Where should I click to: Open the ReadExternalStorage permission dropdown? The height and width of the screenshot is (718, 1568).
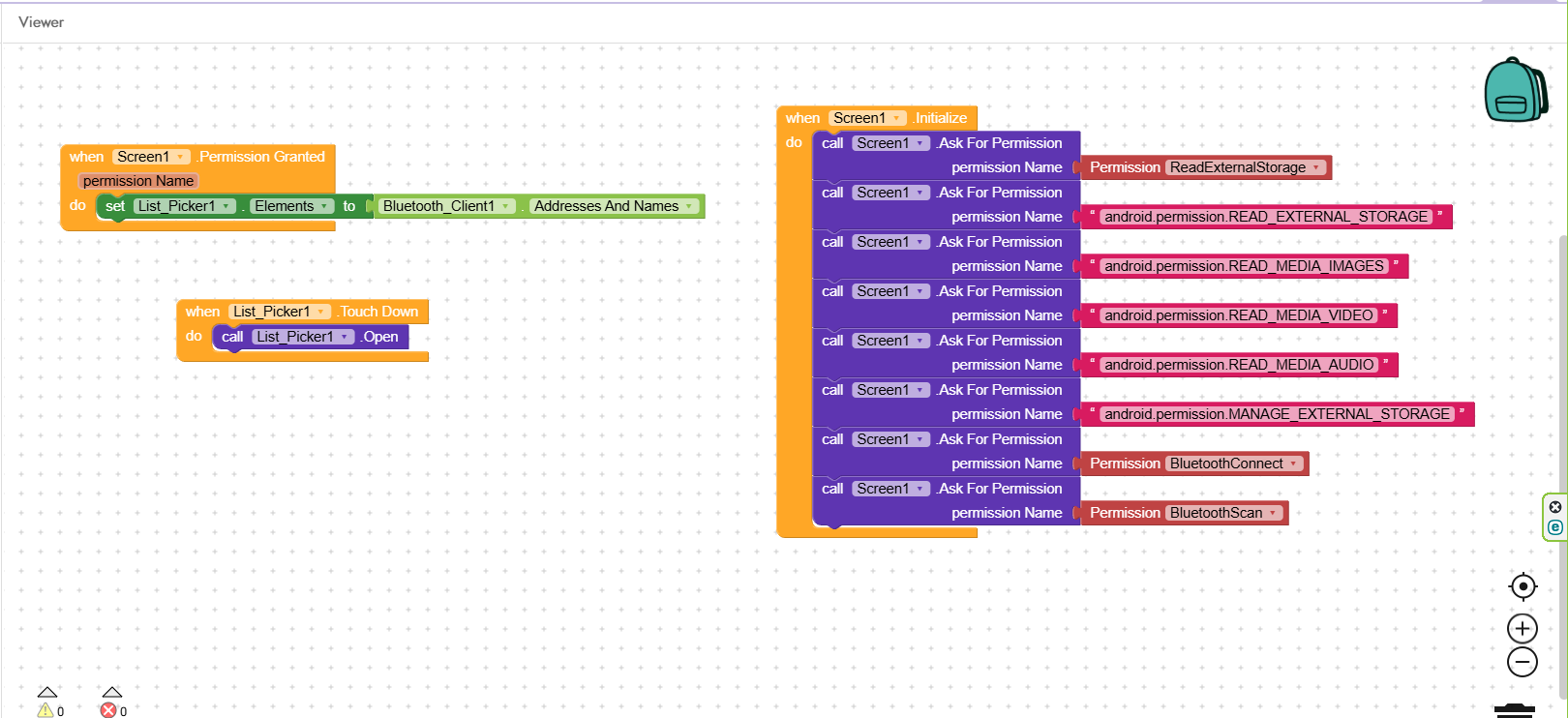[1316, 167]
